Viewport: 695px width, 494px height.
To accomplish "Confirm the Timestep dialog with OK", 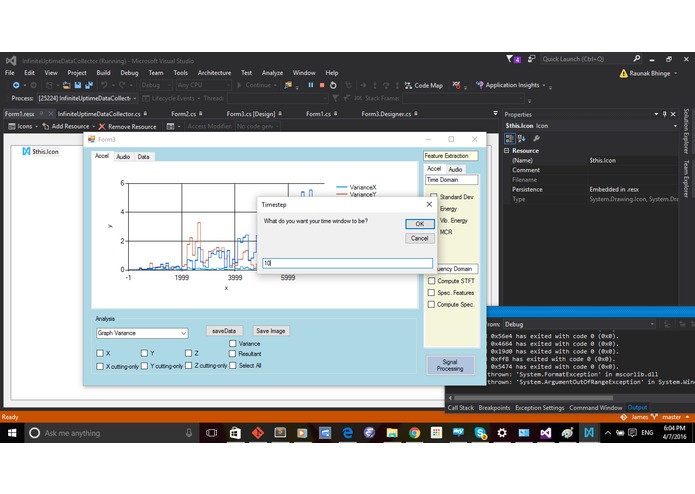I will click(420, 224).
